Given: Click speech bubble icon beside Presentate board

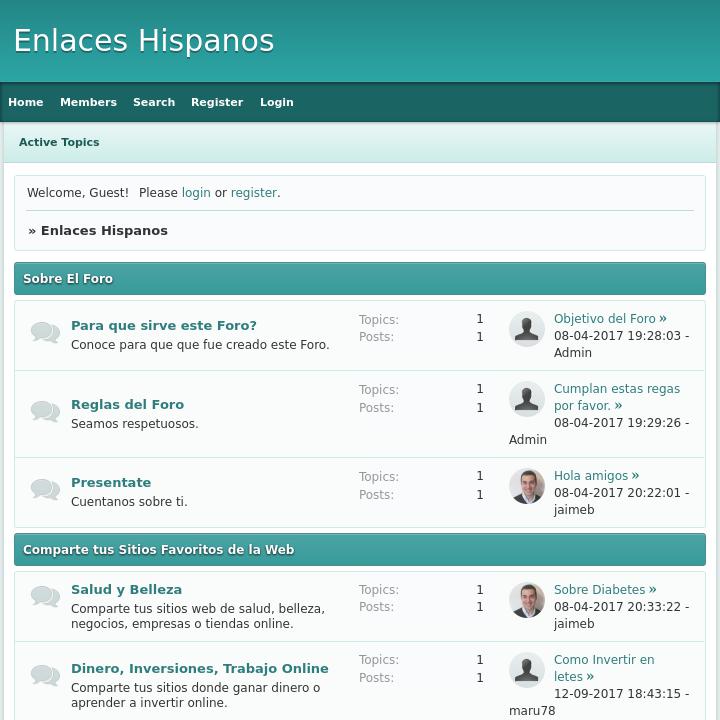Looking at the screenshot, I should (45, 489).
